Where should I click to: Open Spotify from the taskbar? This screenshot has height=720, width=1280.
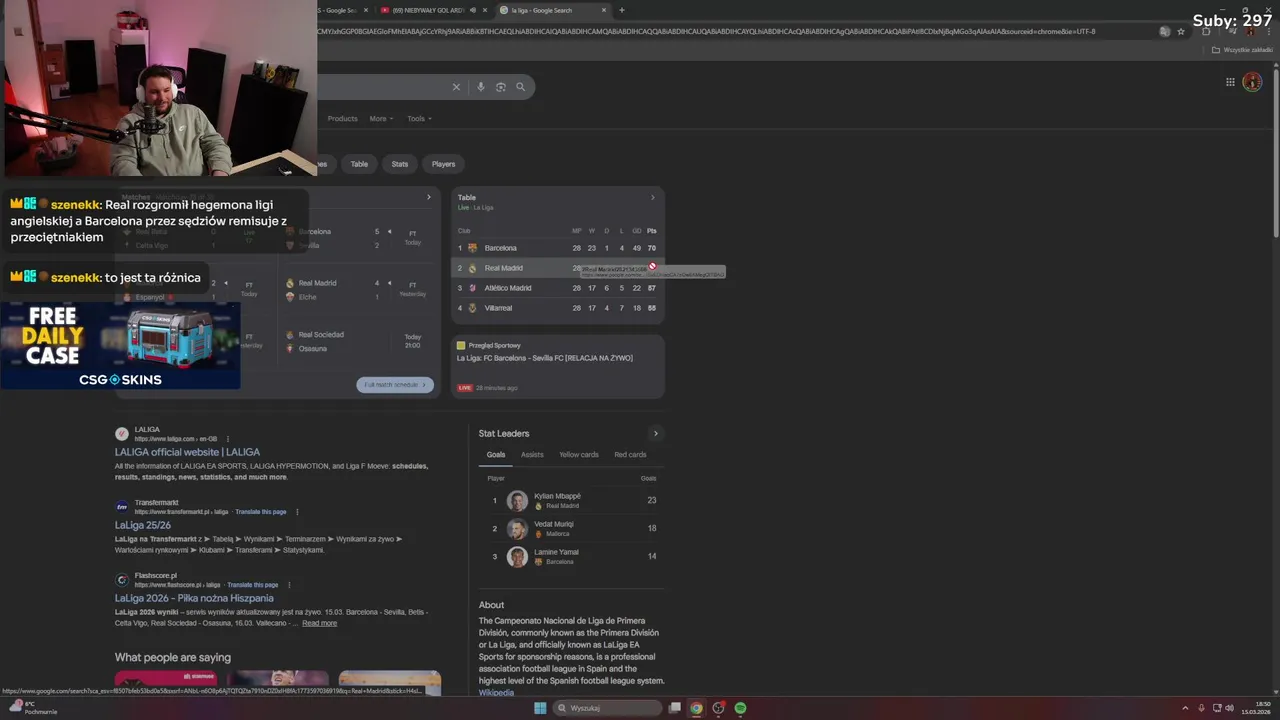click(x=740, y=708)
